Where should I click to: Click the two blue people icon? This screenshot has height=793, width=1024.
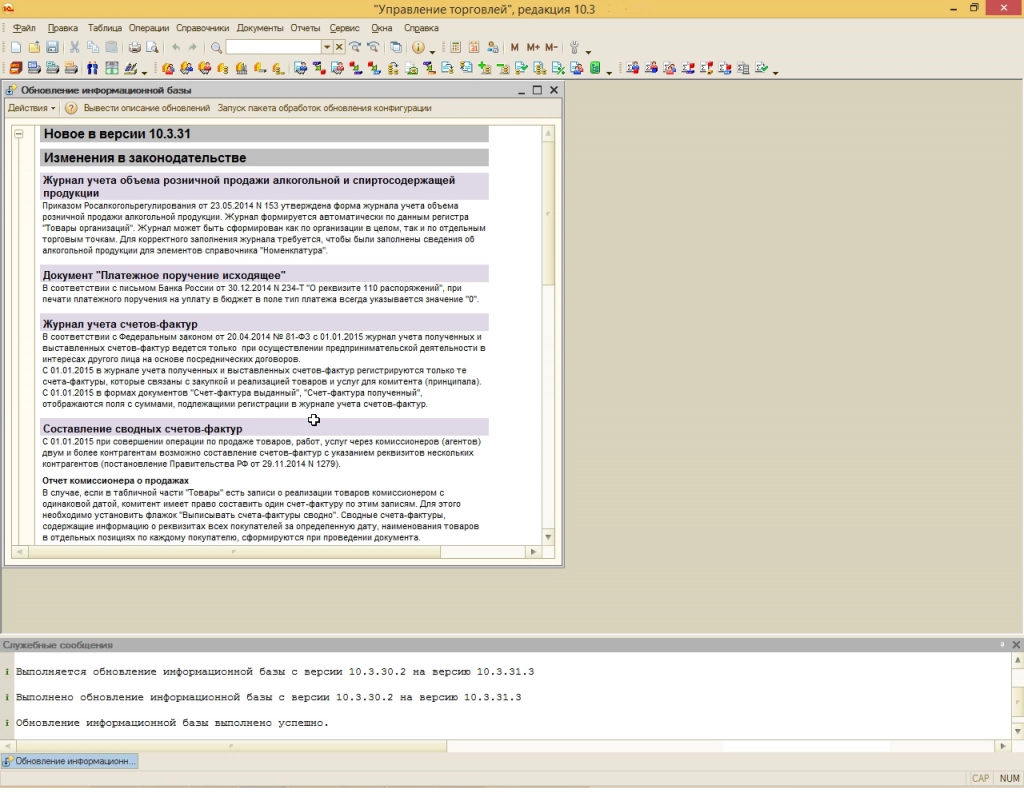click(x=92, y=68)
